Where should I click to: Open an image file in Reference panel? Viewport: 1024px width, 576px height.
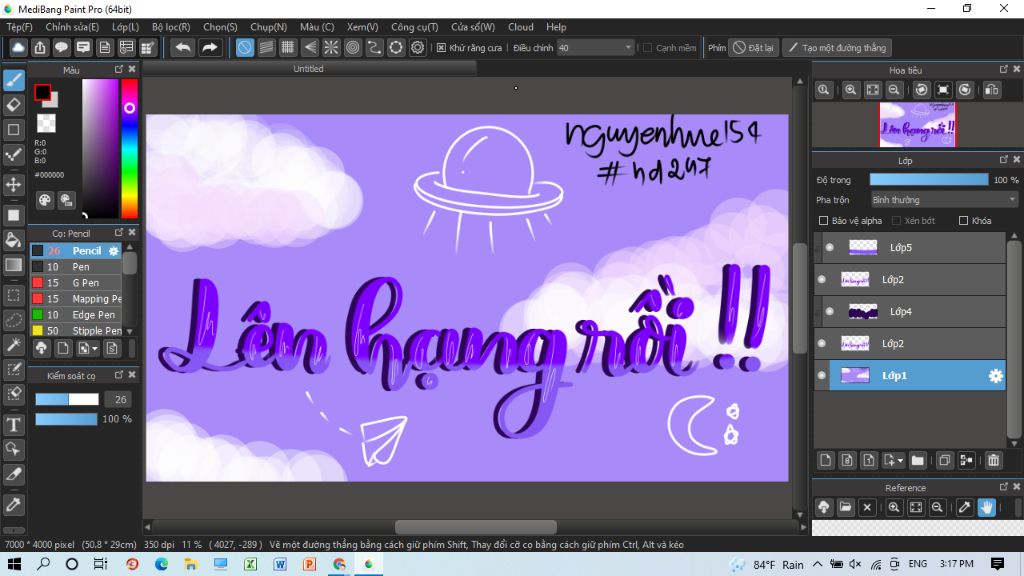click(x=845, y=507)
